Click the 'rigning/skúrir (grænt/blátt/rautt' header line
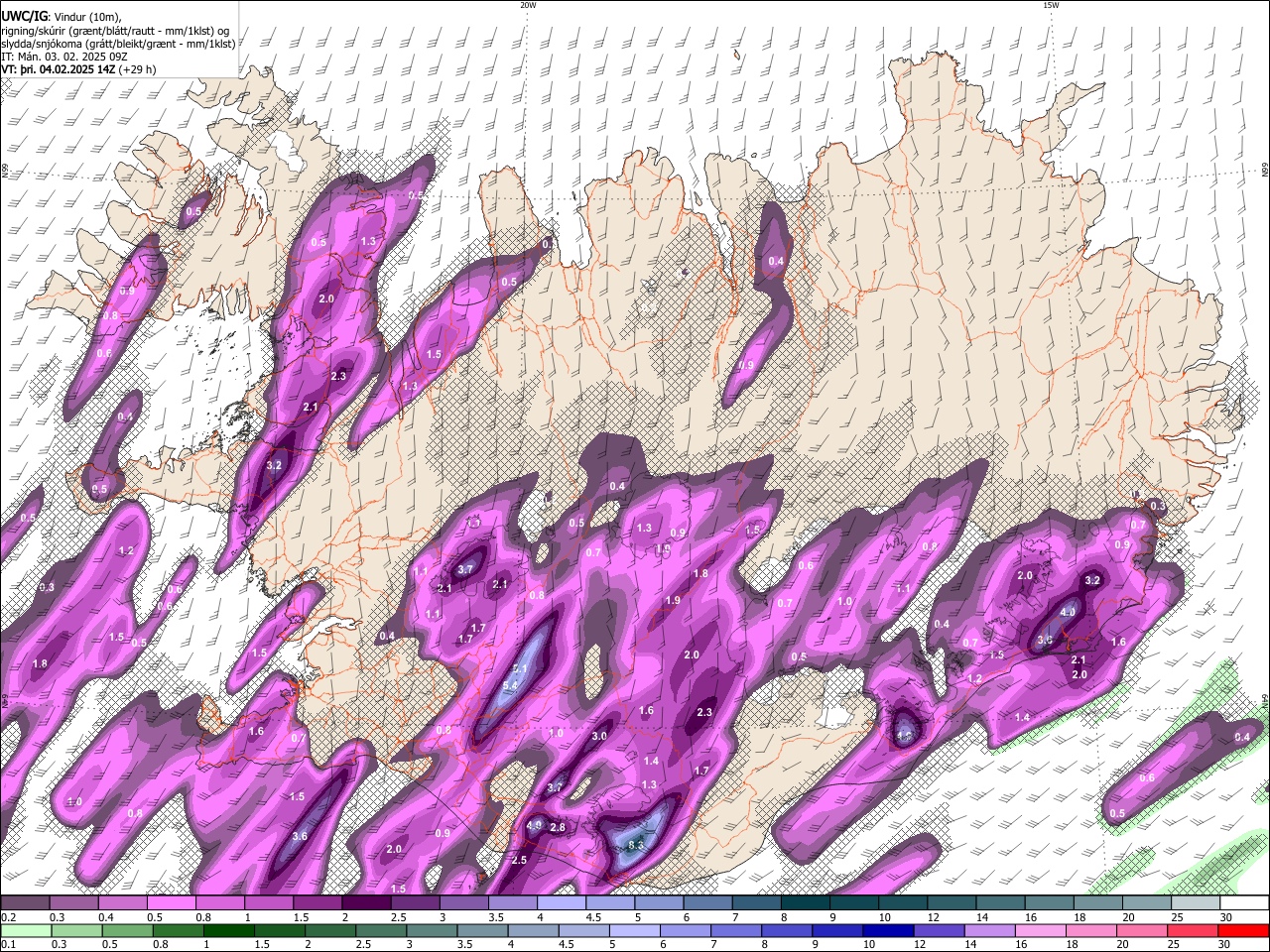 pyautogui.click(x=115, y=31)
